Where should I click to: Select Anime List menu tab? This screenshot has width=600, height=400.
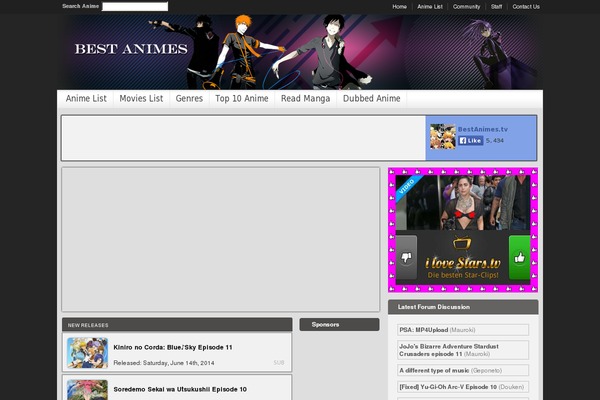click(x=86, y=98)
